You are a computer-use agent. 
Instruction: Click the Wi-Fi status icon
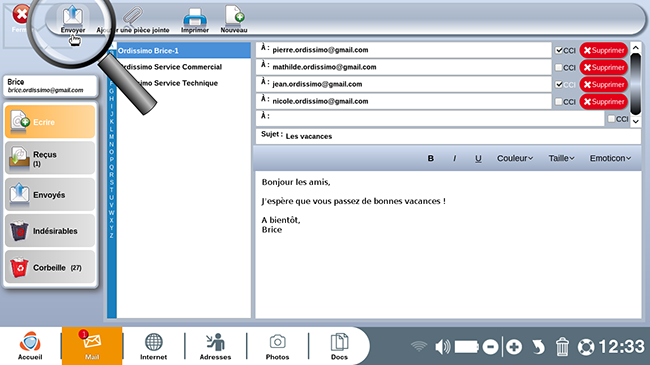pos(419,346)
